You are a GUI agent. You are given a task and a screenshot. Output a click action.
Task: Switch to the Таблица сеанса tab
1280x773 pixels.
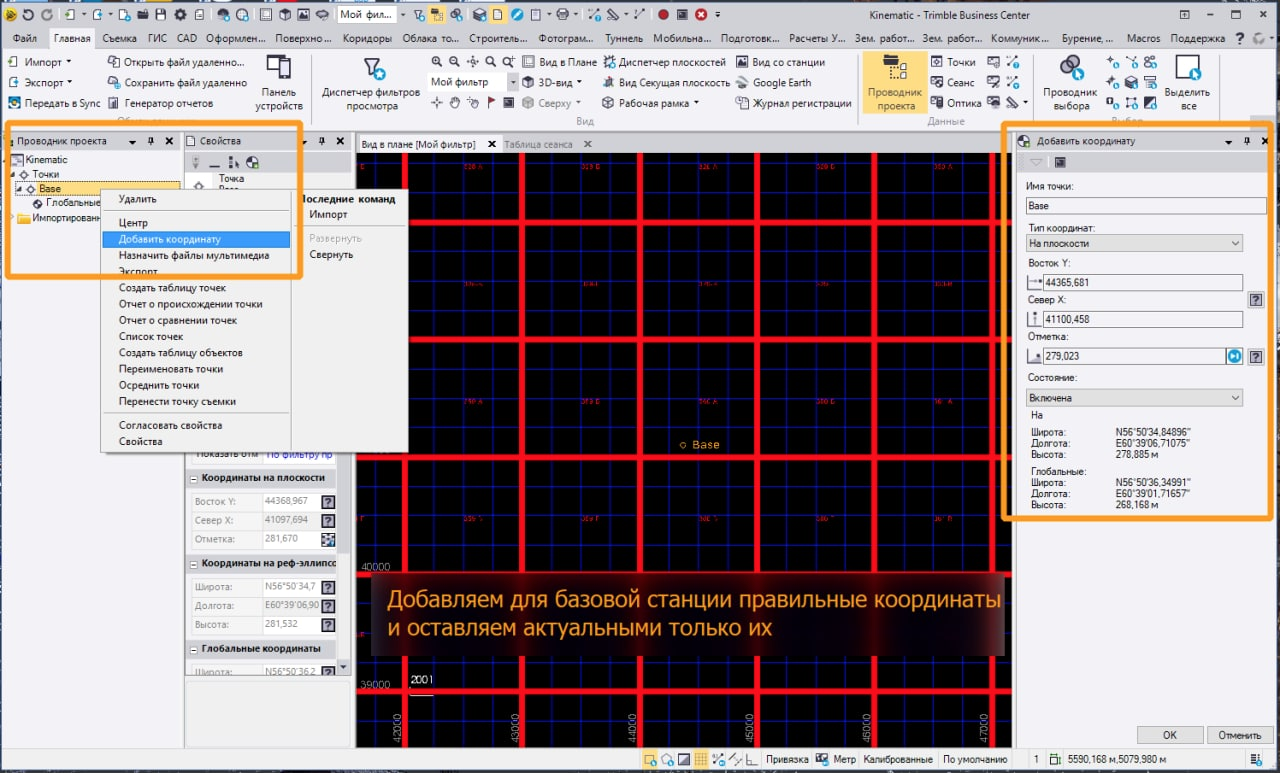pyautogui.click(x=538, y=144)
